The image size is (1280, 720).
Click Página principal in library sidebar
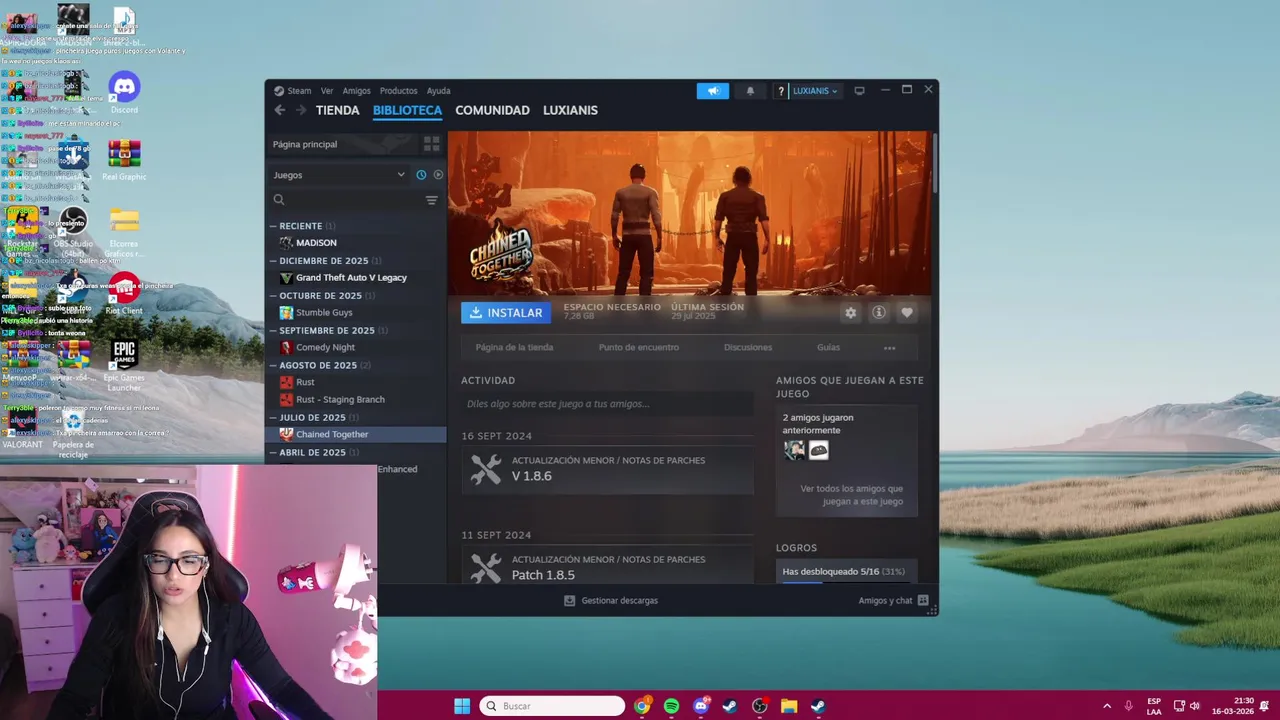tap(305, 144)
